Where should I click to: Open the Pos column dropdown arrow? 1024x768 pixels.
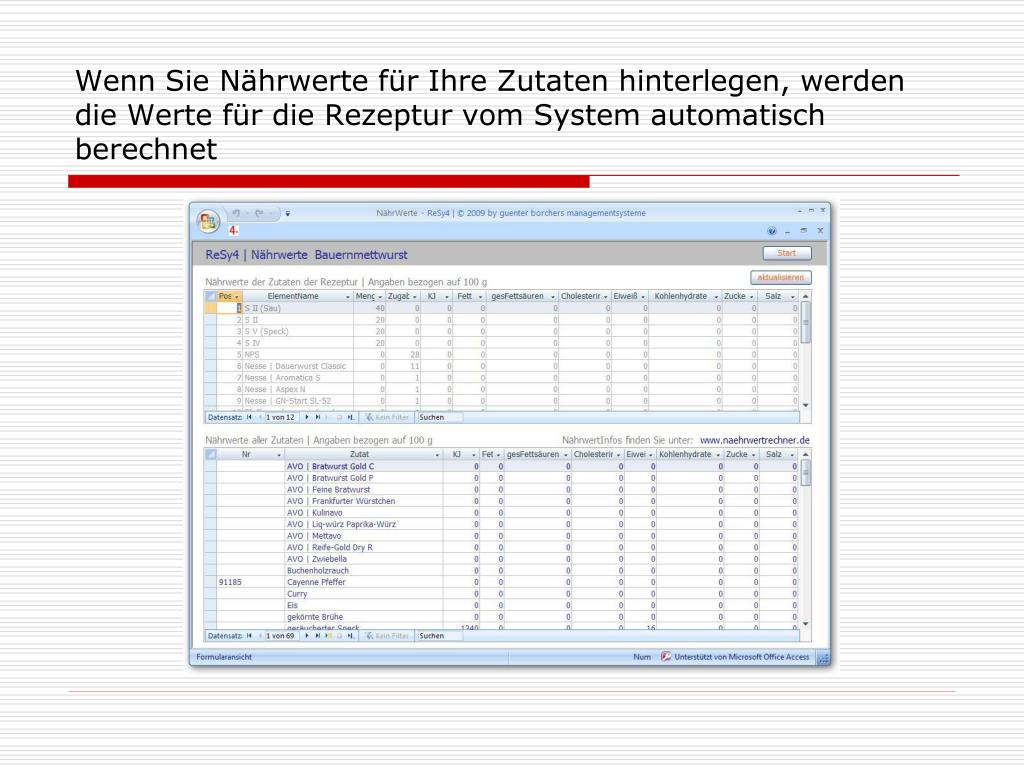point(236,297)
